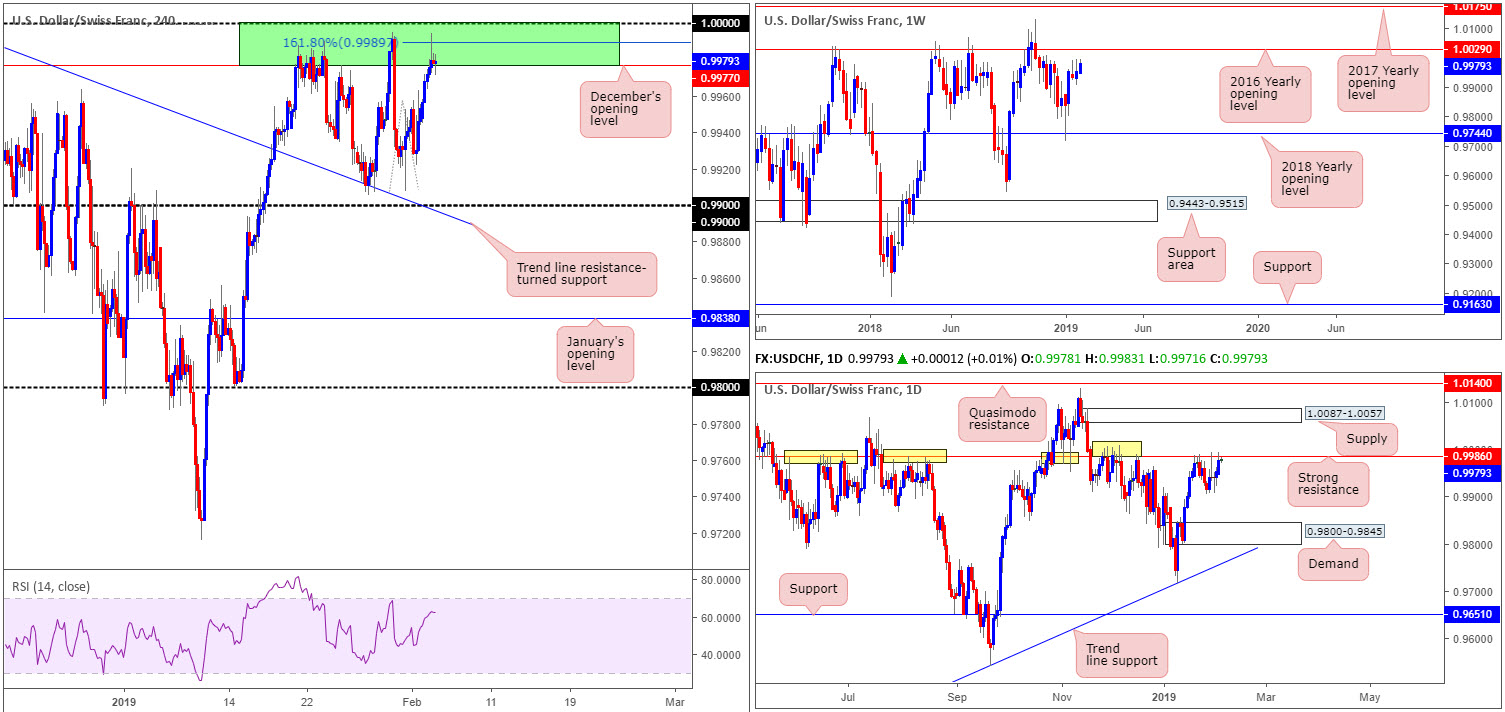Click the blue 0.99793 price tag on the weekly chart
This screenshot has height=712, width=1505.
[1473, 66]
